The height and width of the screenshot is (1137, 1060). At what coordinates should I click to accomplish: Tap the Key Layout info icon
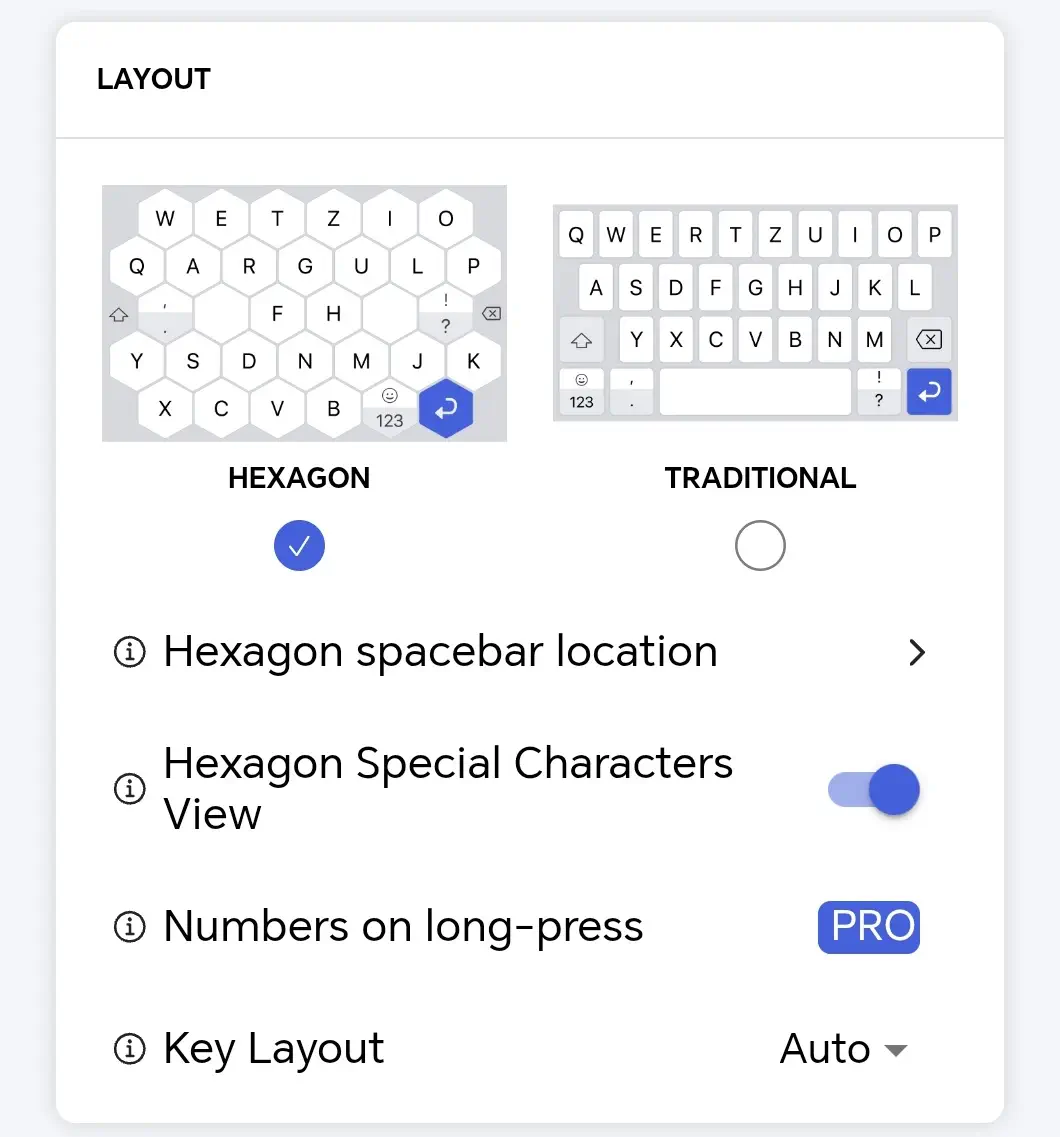point(130,1049)
